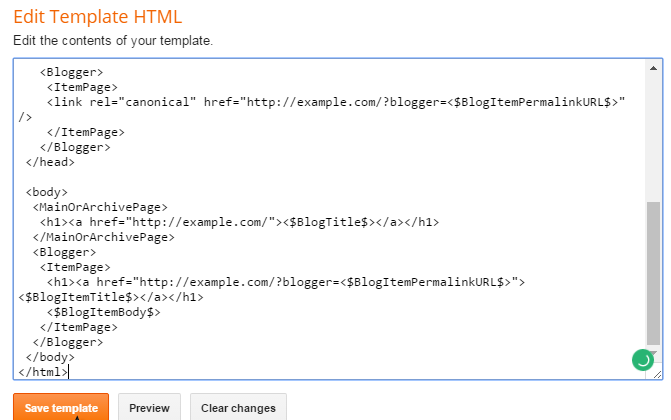
Task: Click the "Edit Template HTML" heading
Action: pyautogui.click(x=98, y=17)
